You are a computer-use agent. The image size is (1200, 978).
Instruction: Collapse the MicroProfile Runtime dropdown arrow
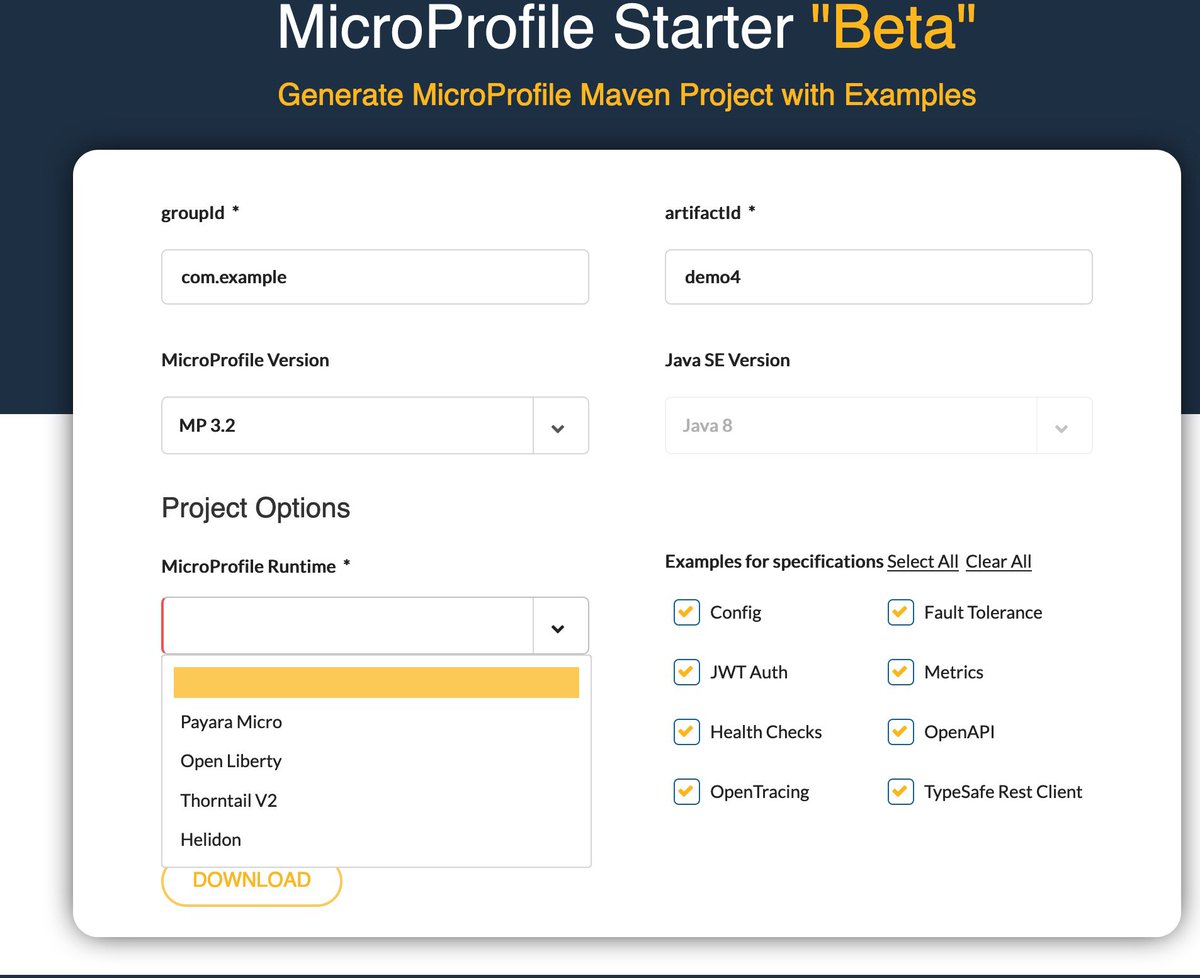coord(558,627)
